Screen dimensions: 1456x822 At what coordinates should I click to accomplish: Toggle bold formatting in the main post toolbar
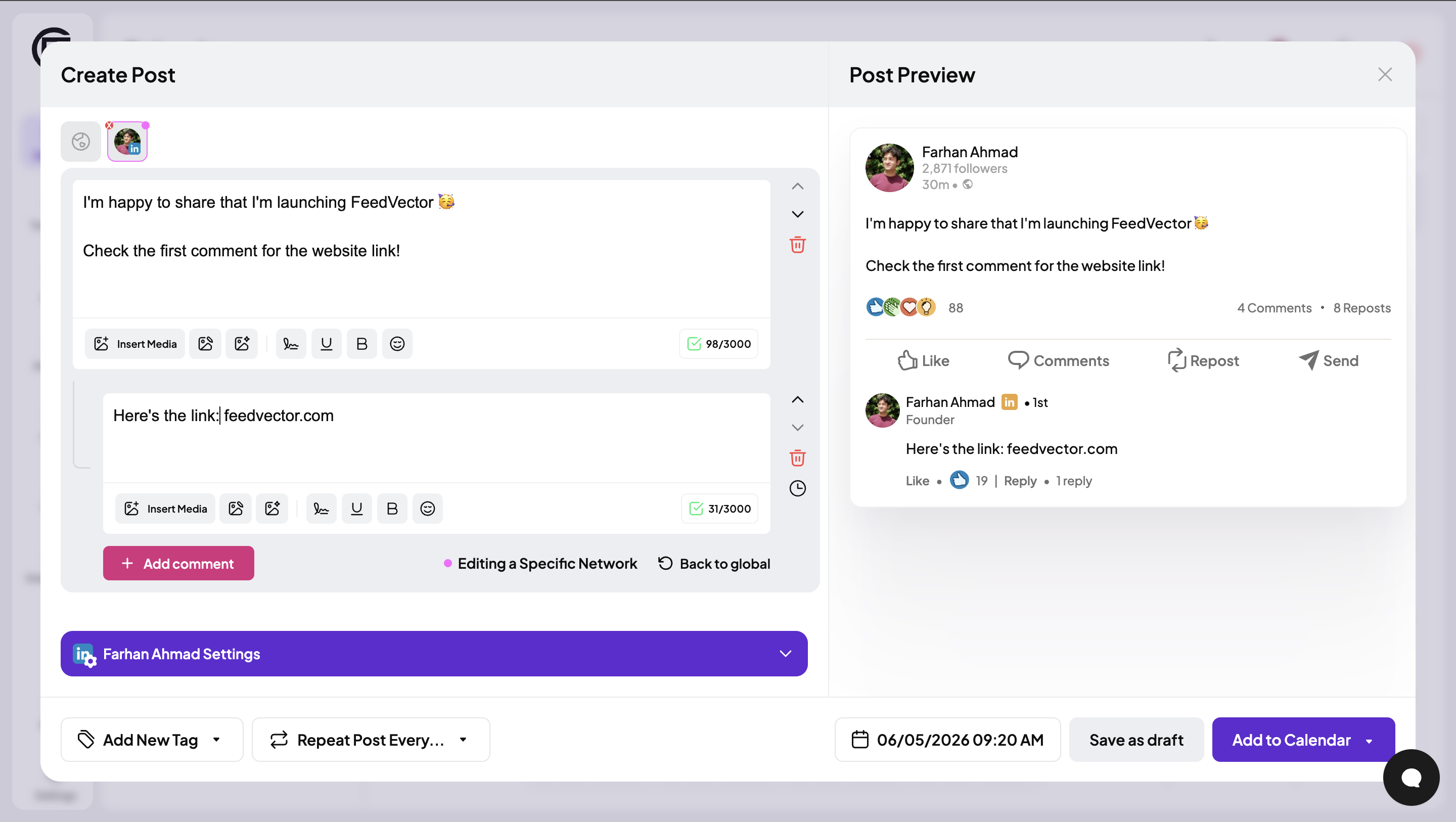click(x=362, y=344)
